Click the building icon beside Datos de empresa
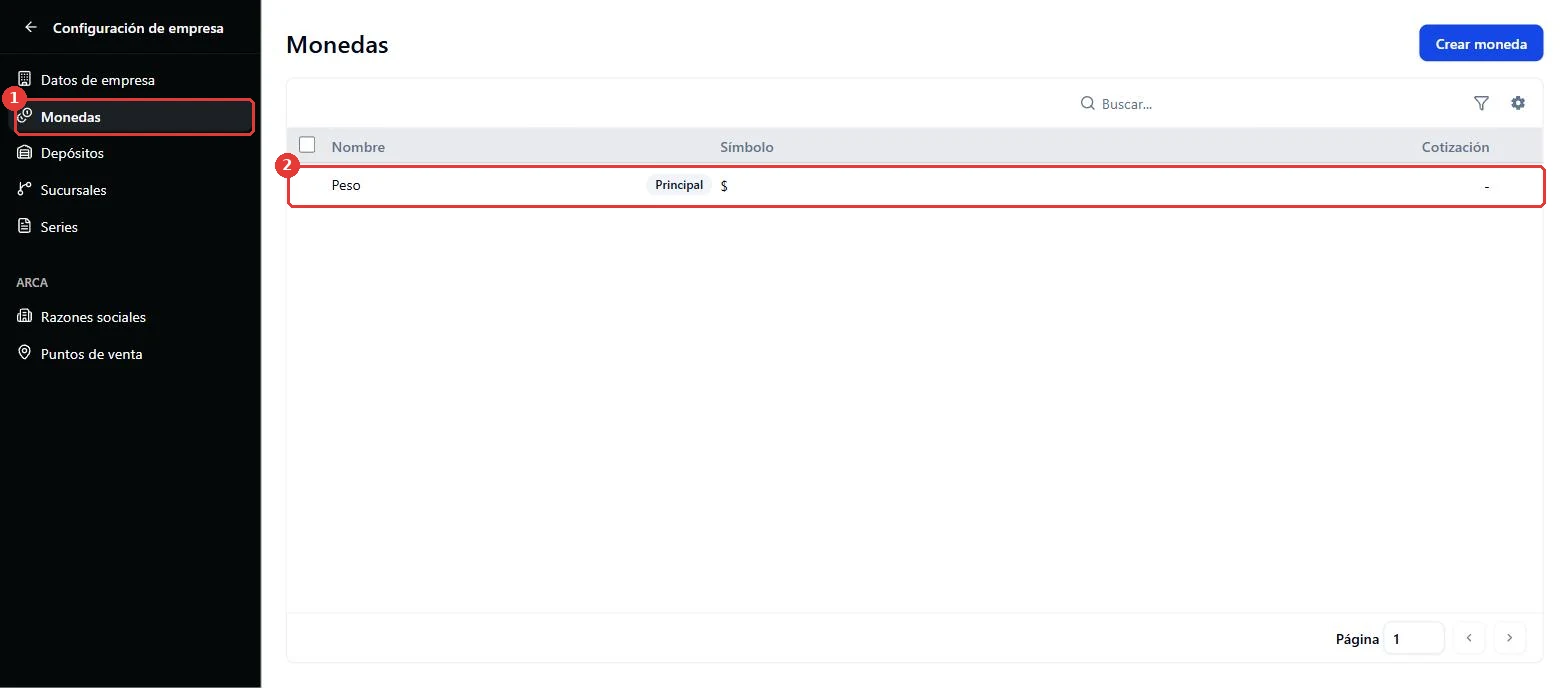Screen dimensions: 1568x688 (x=25, y=79)
